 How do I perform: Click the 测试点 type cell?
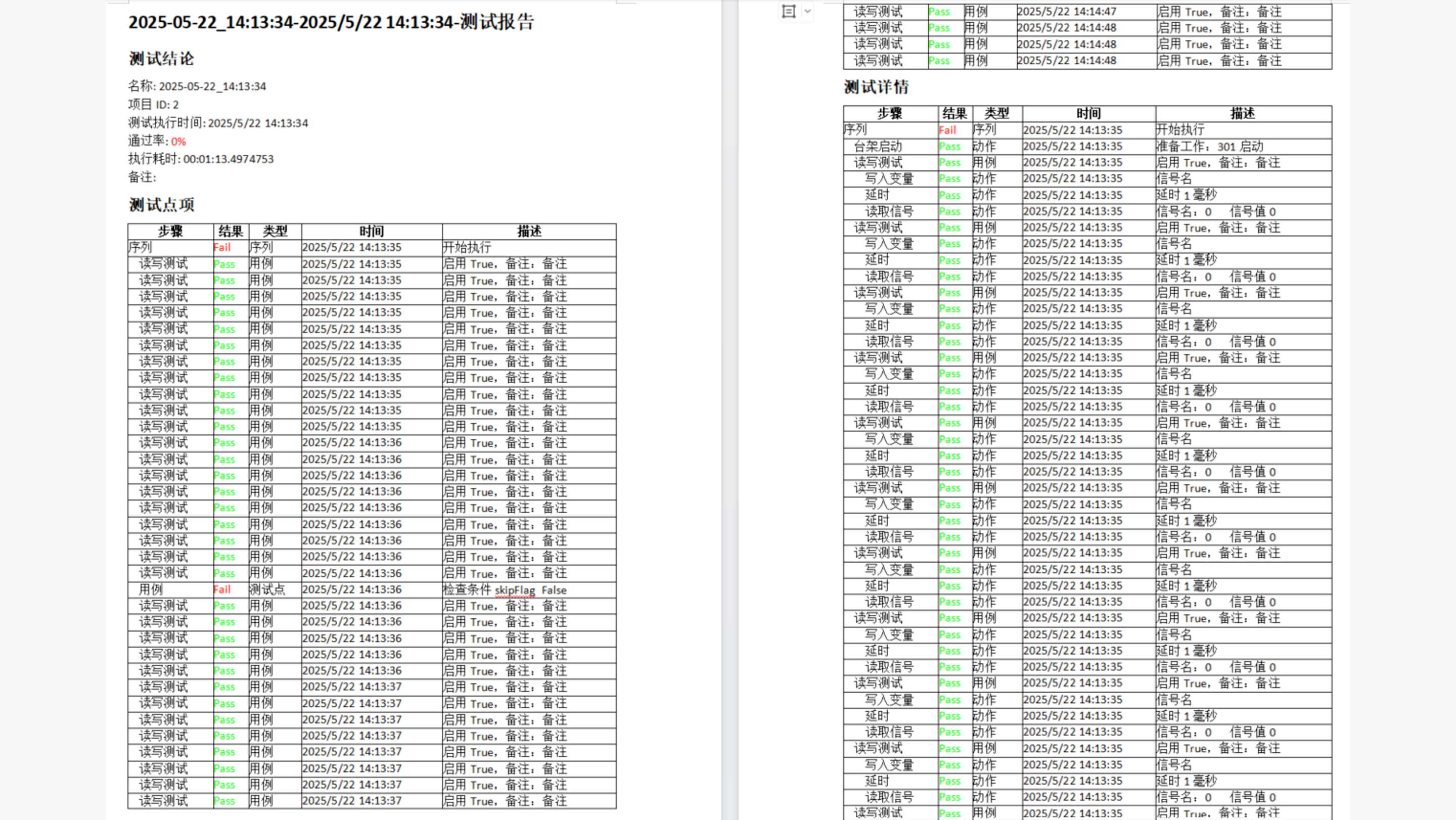click(267, 590)
